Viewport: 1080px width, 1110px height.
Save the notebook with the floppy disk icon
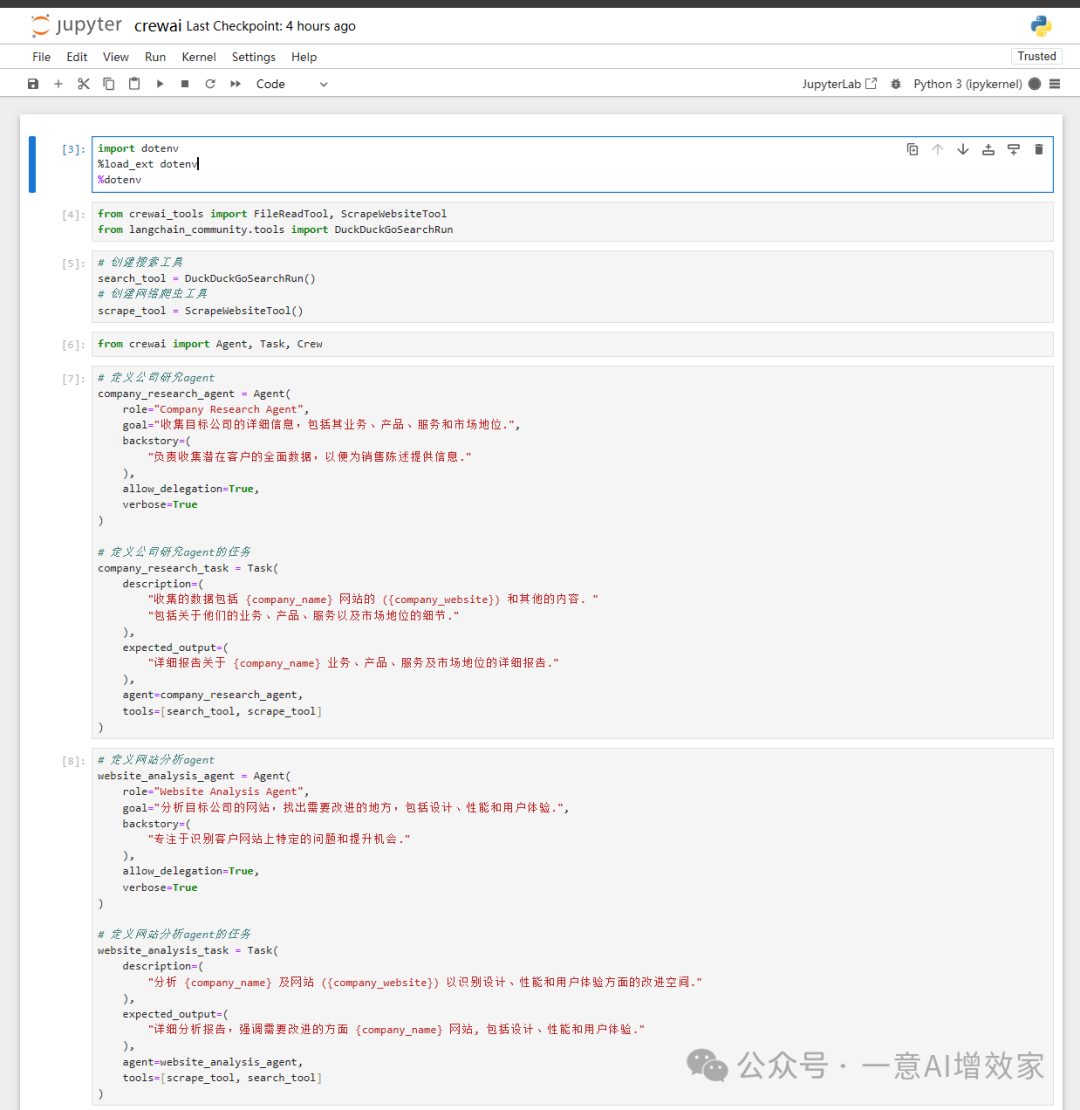pos(33,84)
